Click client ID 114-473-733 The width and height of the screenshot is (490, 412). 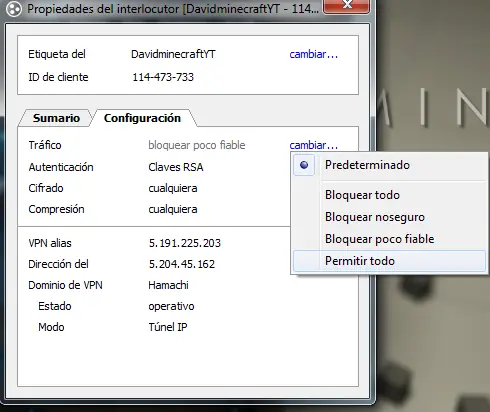click(x=163, y=77)
